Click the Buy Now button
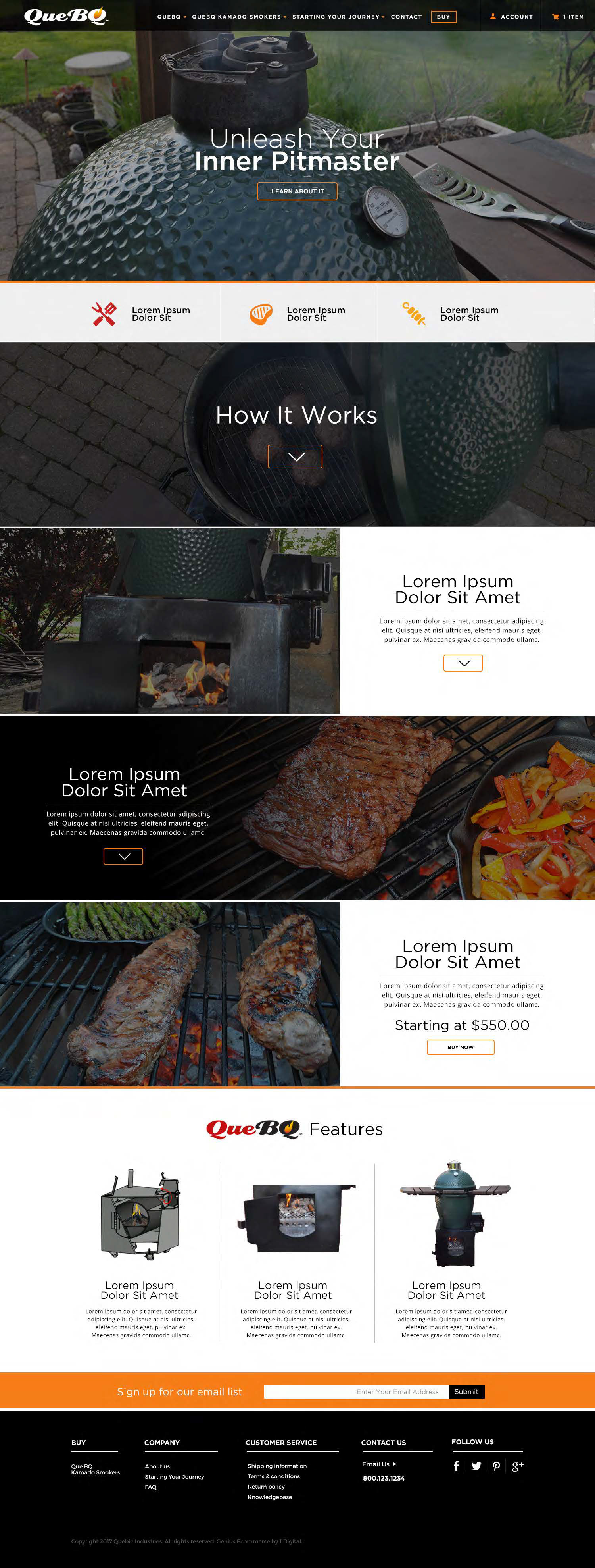The width and height of the screenshot is (595, 1568). (x=461, y=1047)
